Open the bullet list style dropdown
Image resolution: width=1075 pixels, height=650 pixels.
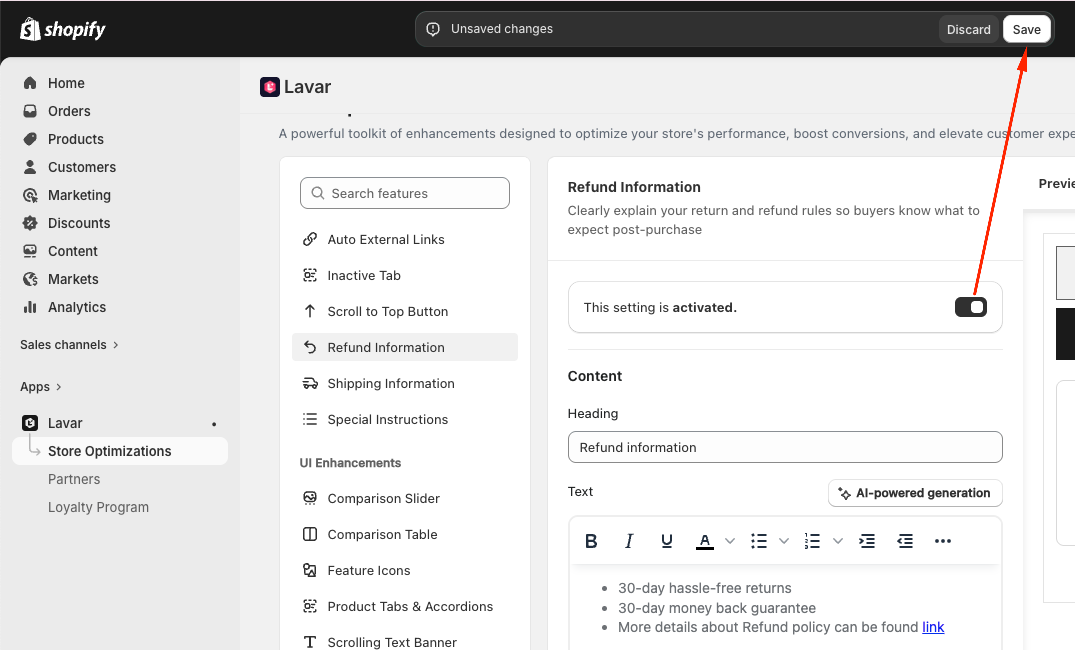tap(784, 541)
